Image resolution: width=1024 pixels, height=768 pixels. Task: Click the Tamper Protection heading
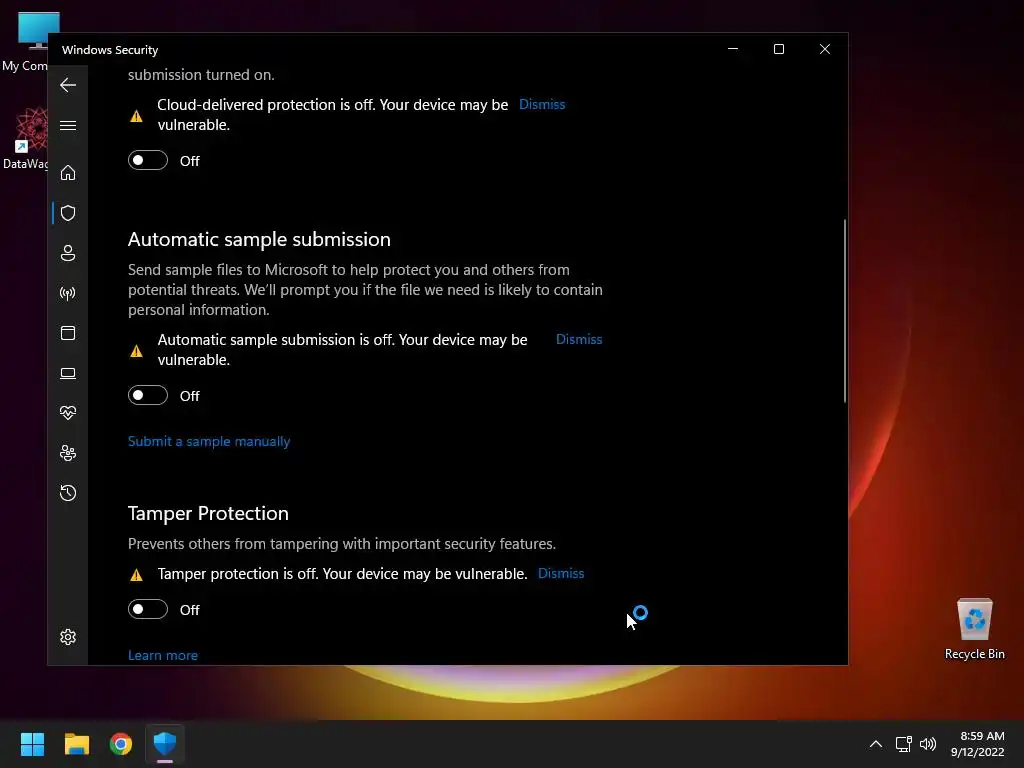[208, 513]
